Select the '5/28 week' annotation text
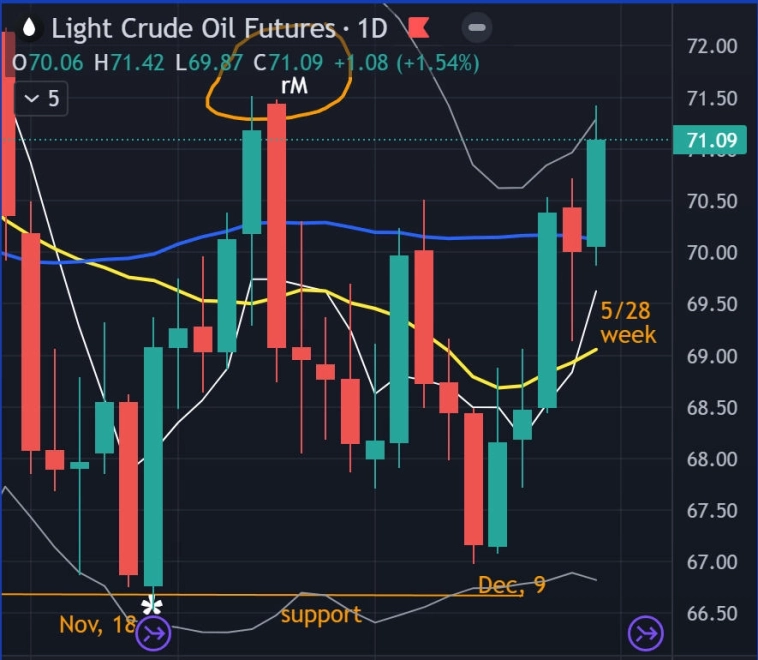The width and height of the screenshot is (758, 660). tap(628, 323)
